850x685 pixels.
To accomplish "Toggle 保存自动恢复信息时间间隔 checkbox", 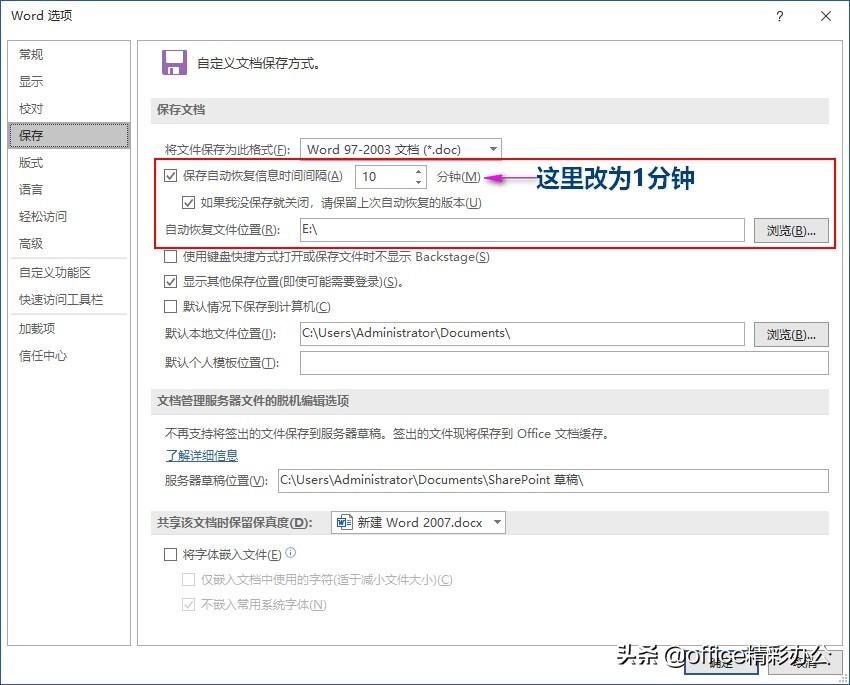I will tap(170, 176).
